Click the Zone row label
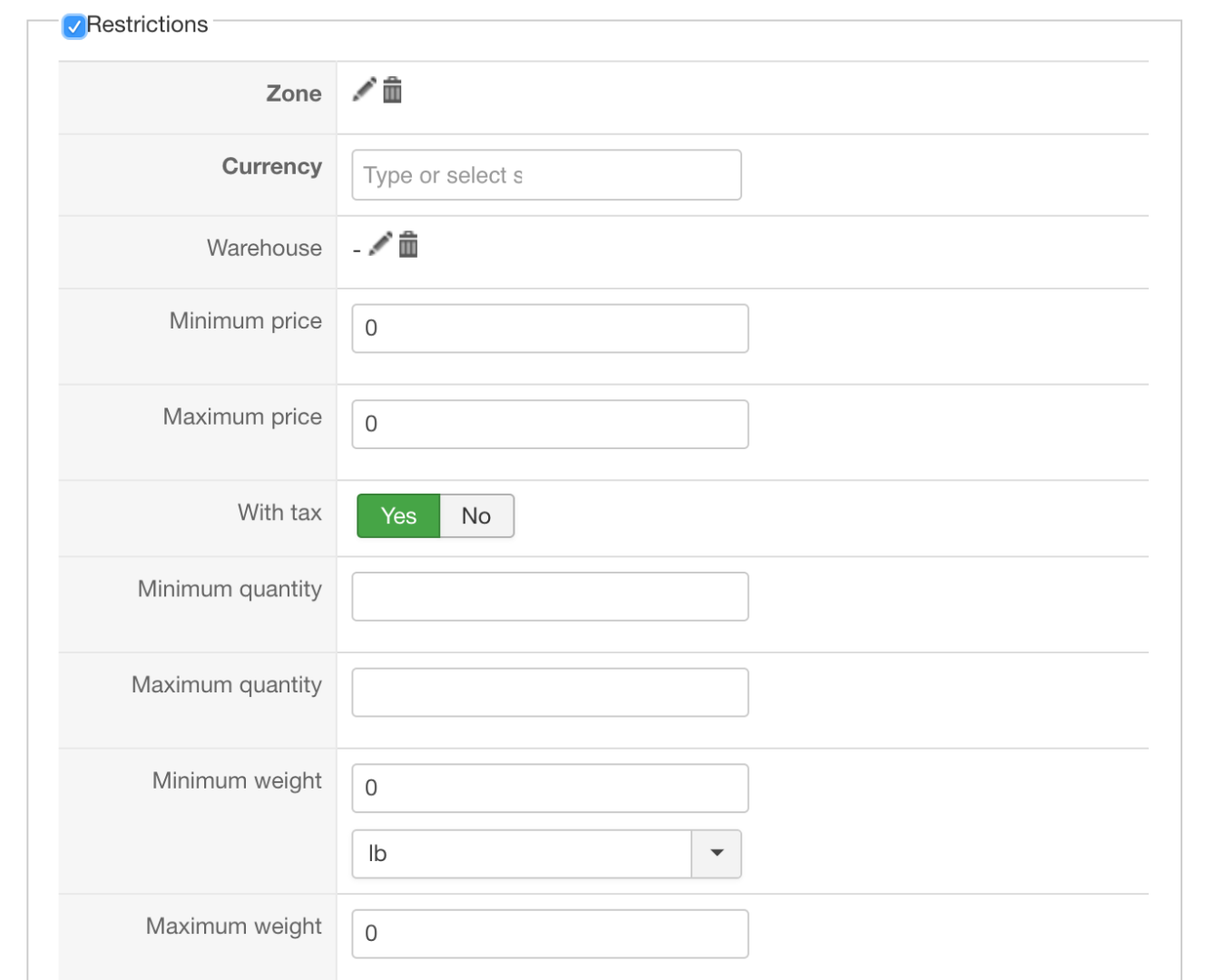The width and height of the screenshot is (1205, 980). [x=293, y=93]
